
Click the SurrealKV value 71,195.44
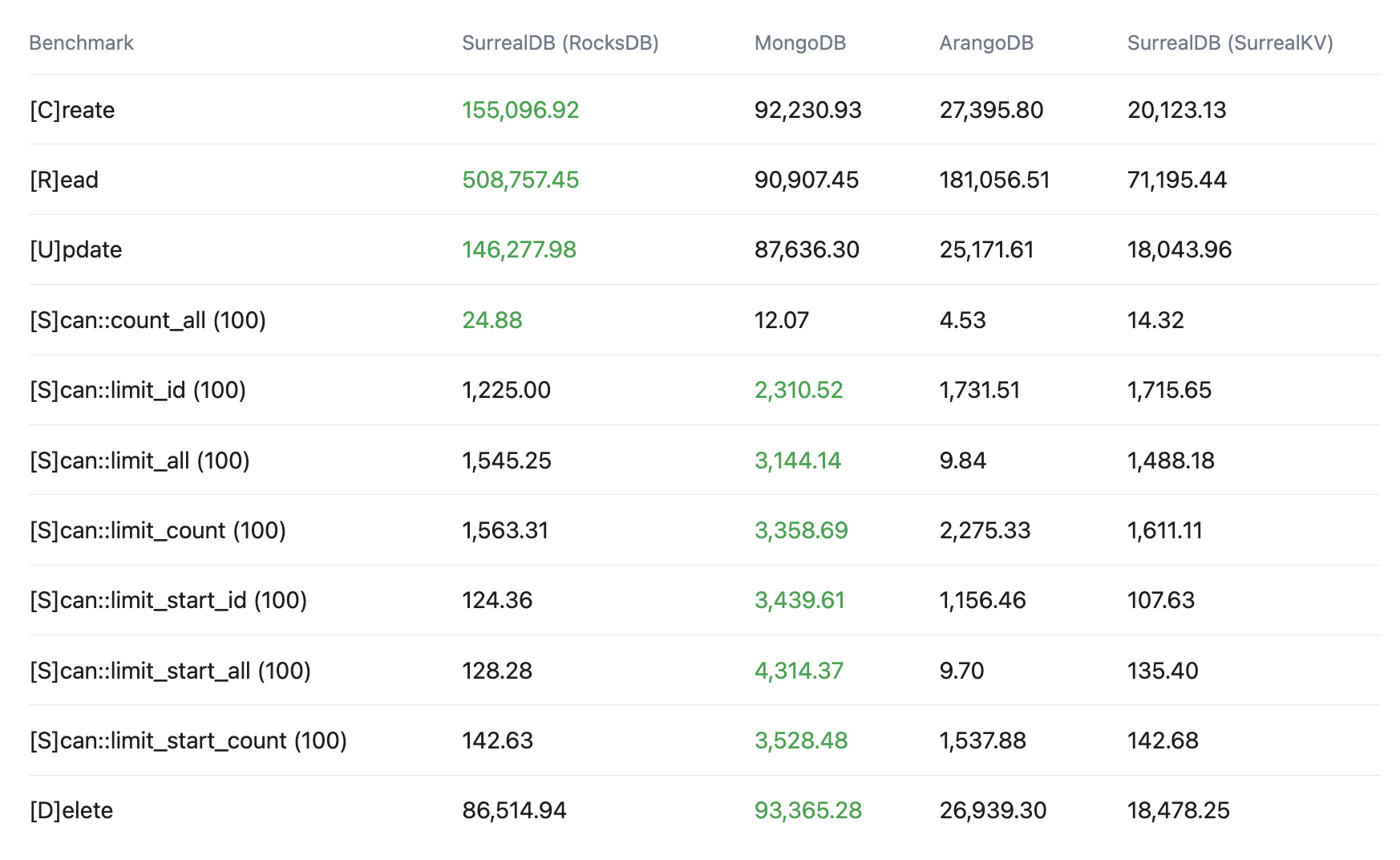[1177, 180]
